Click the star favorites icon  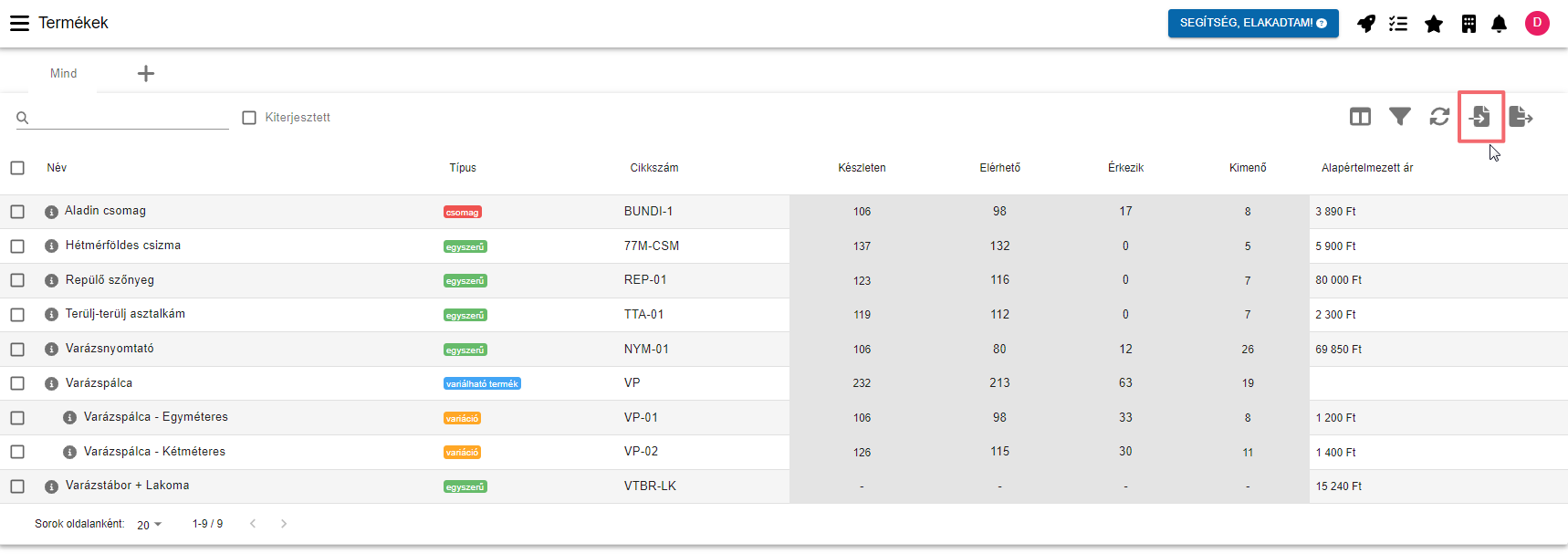(1434, 24)
